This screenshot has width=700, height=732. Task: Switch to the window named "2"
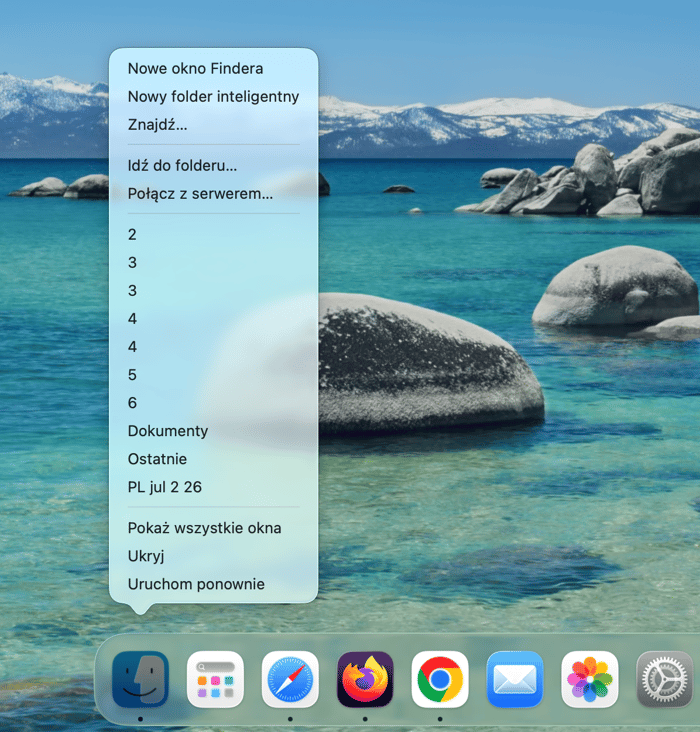coord(213,234)
